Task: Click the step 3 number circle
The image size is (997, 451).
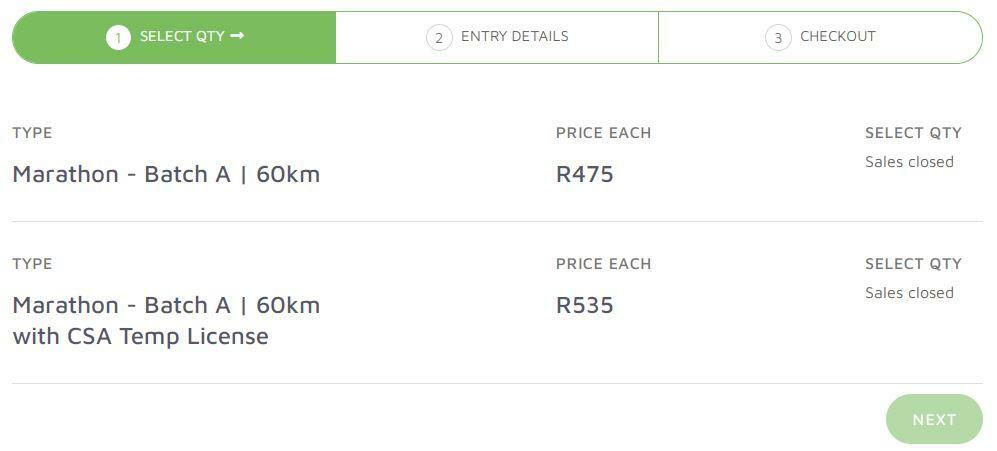Action: click(x=778, y=38)
